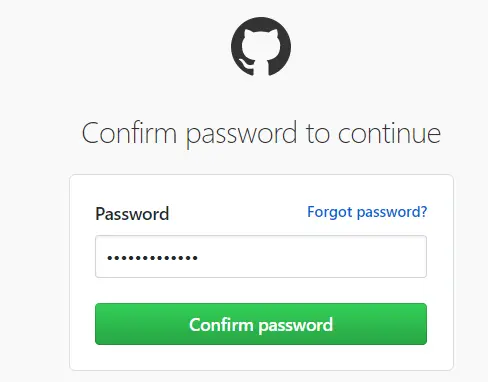Image resolution: width=488 pixels, height=382 pixels.
Task: Go to GitHub home via Octocat icon
Action: 261,47
